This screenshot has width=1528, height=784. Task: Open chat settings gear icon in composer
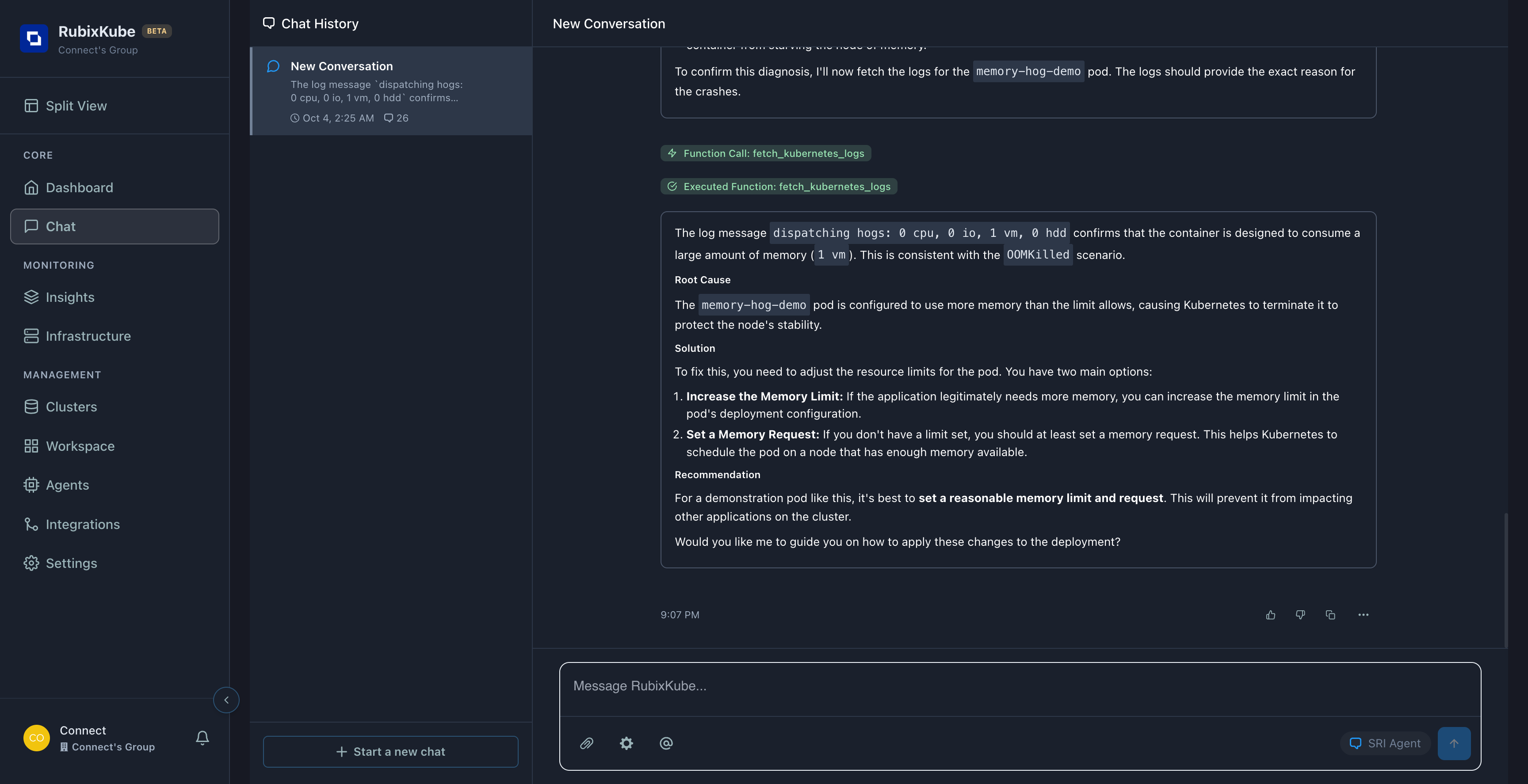(626, 743)
